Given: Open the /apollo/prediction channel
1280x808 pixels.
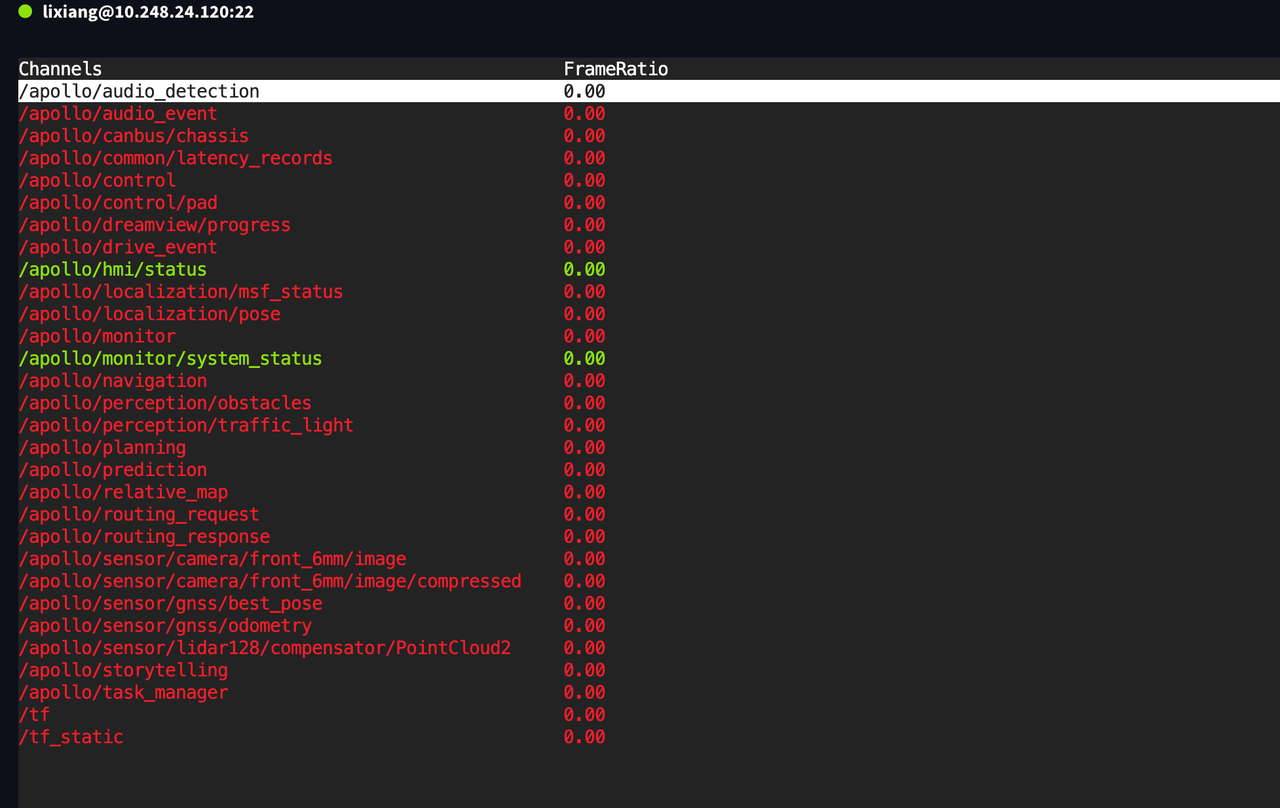Looking at the screenshot, I should tap(113, 470).
